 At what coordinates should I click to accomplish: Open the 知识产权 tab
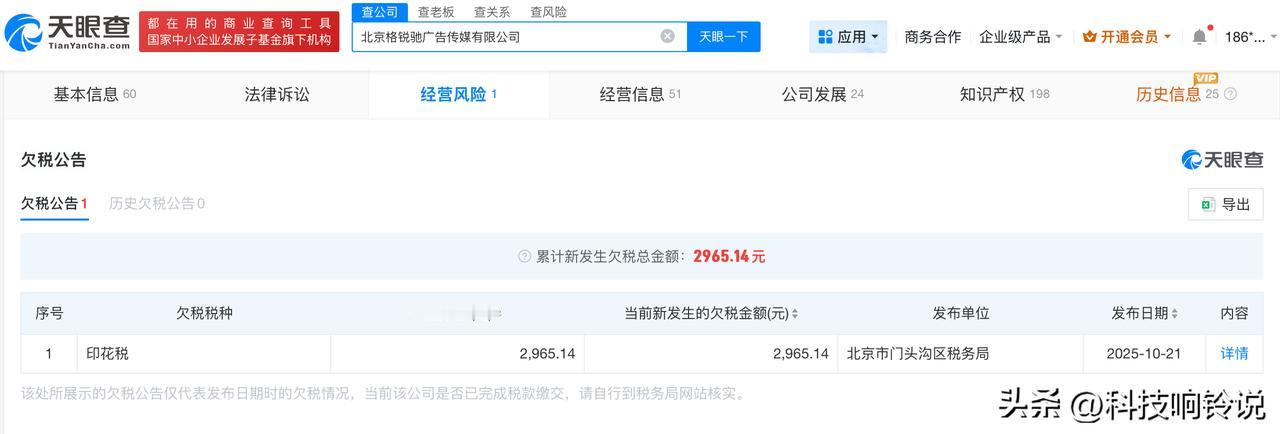[1004, 94]
